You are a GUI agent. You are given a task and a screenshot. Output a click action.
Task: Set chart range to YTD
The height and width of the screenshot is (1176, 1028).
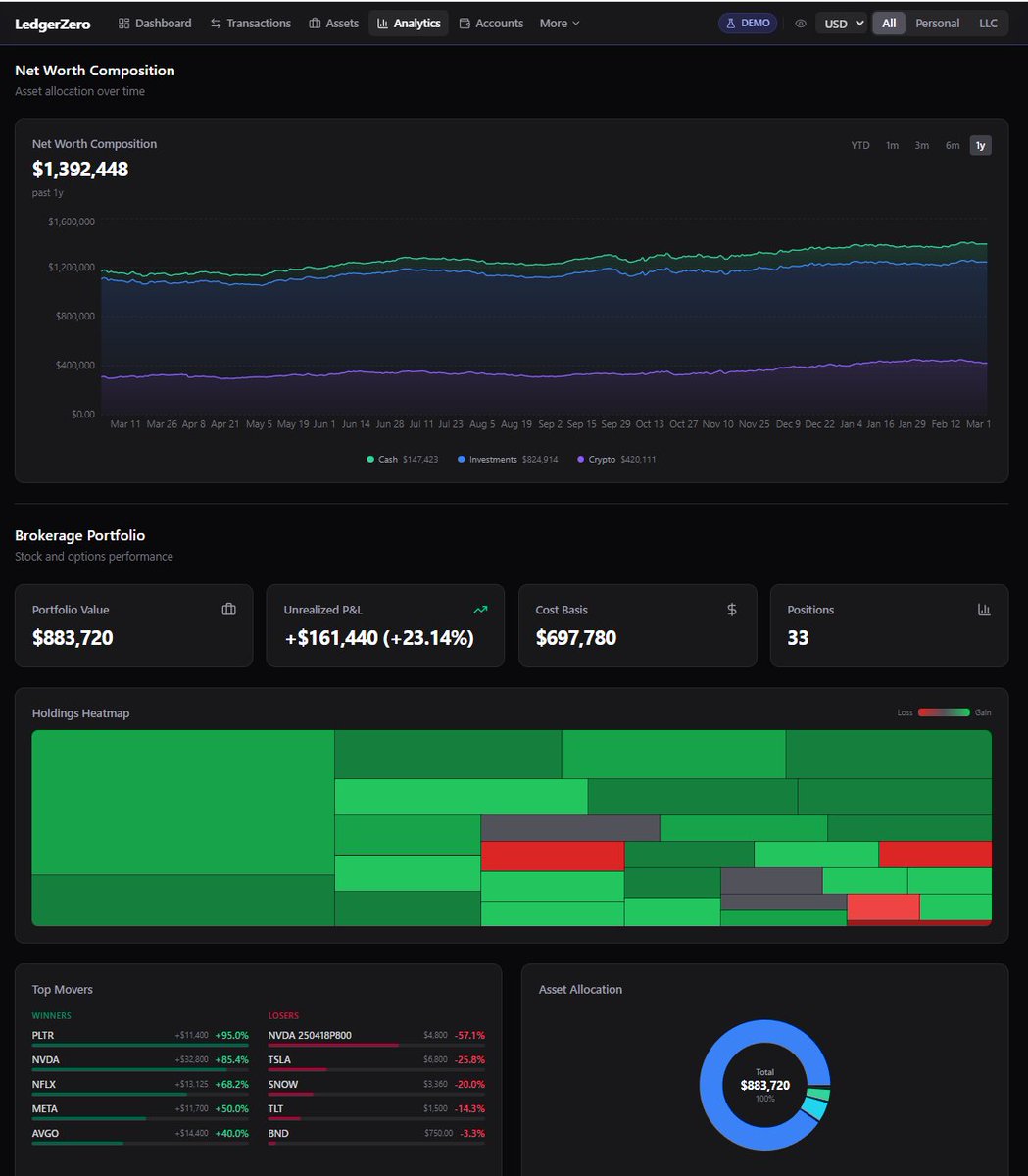860,145
